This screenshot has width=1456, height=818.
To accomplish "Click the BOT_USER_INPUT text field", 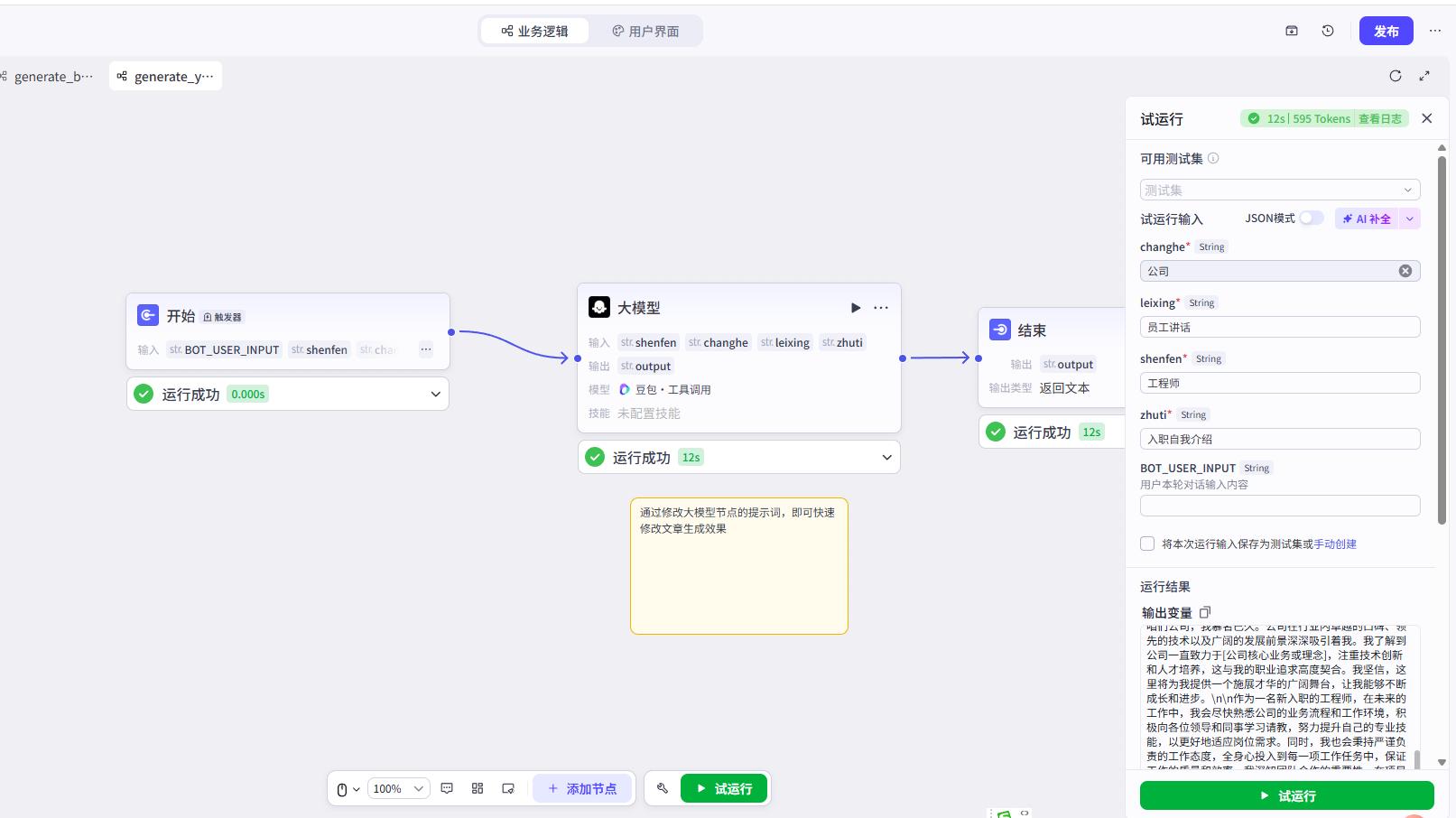I will pyautogui.click(x=1279, y=506).
